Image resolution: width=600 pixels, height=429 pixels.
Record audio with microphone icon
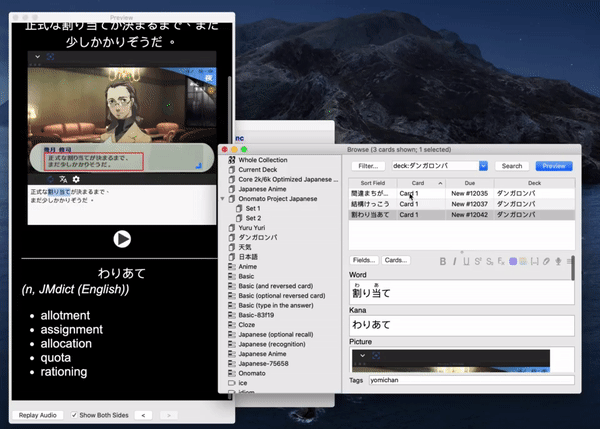[x=558, y=261]
